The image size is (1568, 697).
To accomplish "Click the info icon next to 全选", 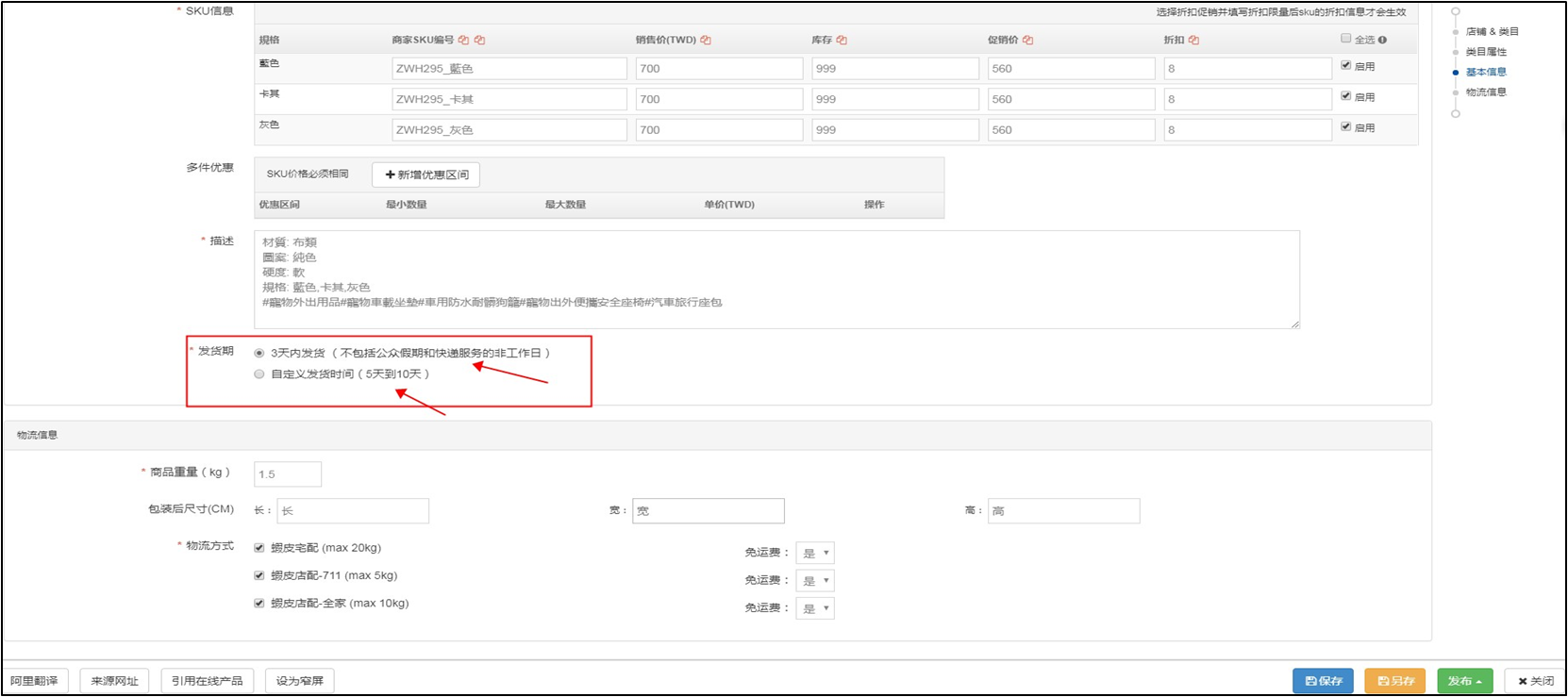I will click(x=1382, y=41).
